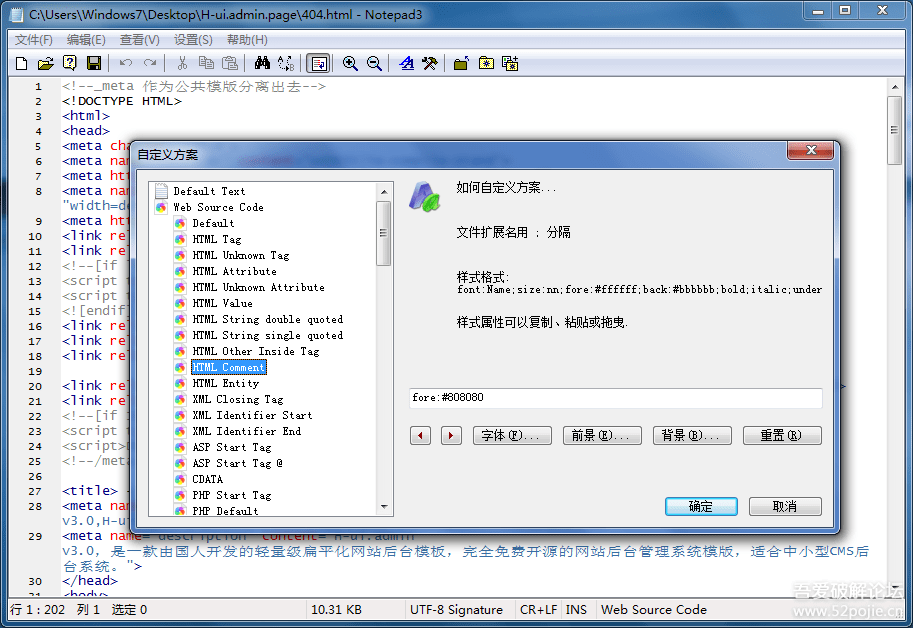Screen dimensions: 913x628
Task: Collapse the Web Source Code tree node
Action: coord(218,207)
